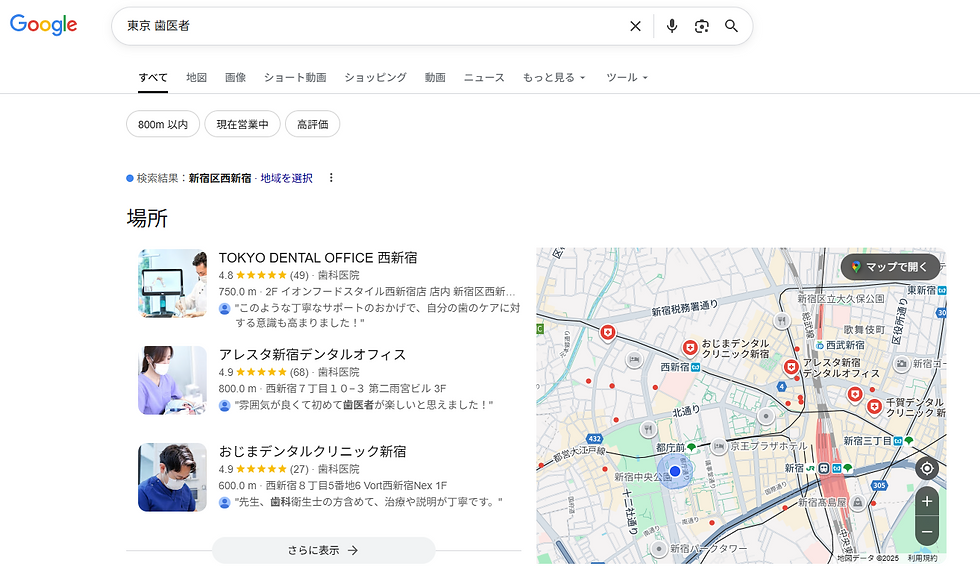Open the ニュース tab
This screenshot has width=980, height=572.
484,78
